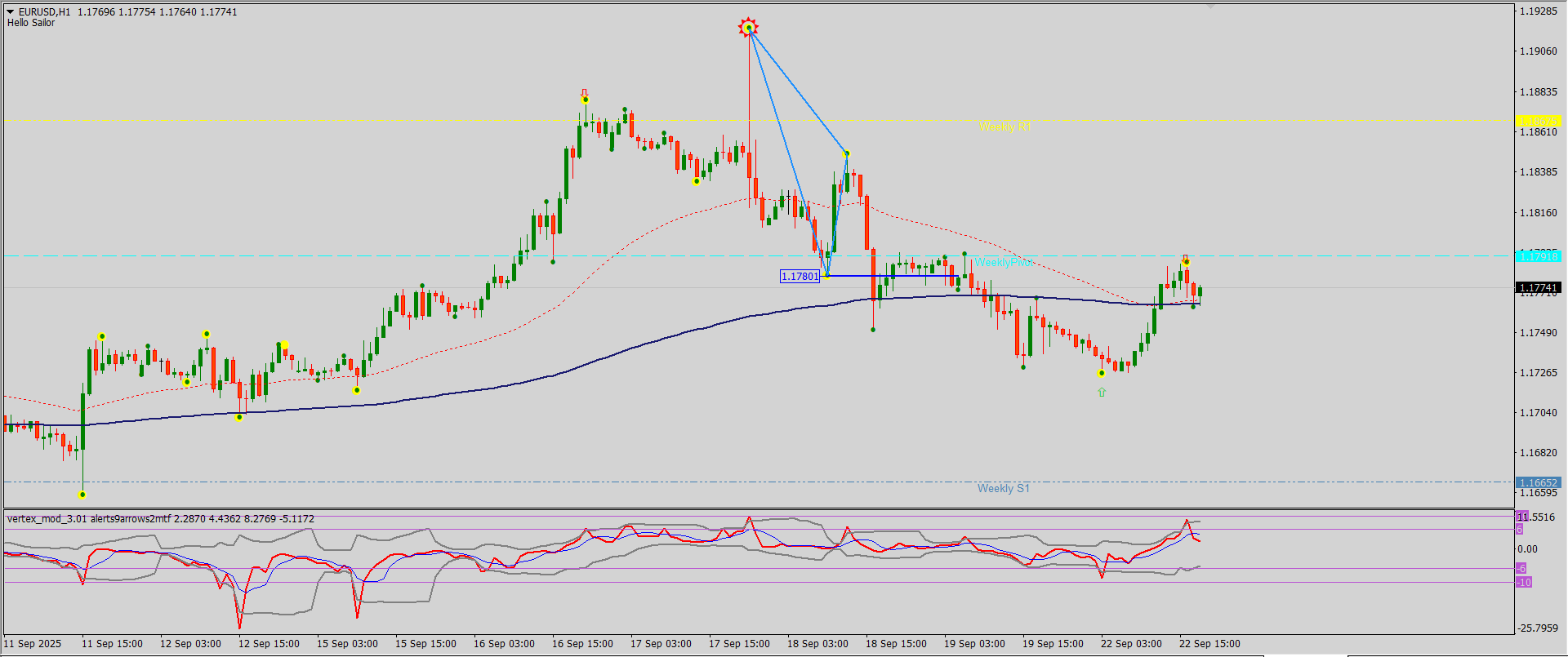This screenshot has width=1568, height=657.
Task: Click the 1.17040 price axis label
Action: [x=1539, y=413]
